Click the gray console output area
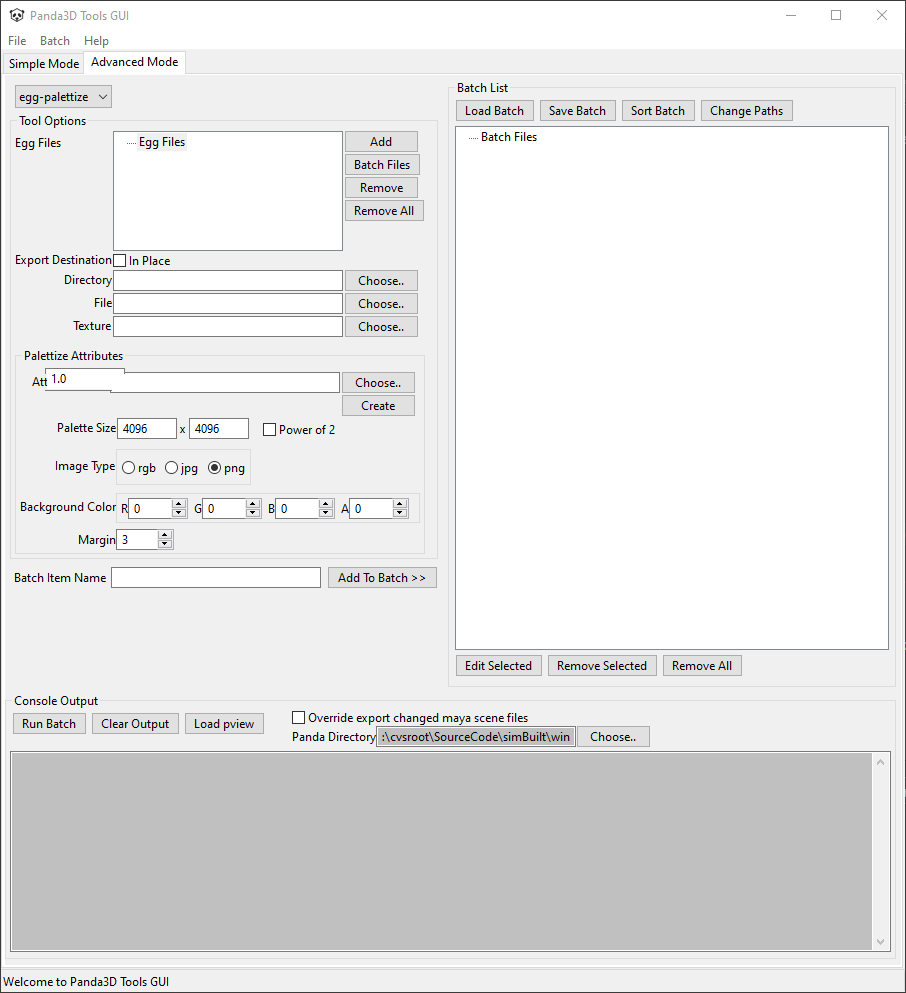906x993 pixels. [442, 851]
